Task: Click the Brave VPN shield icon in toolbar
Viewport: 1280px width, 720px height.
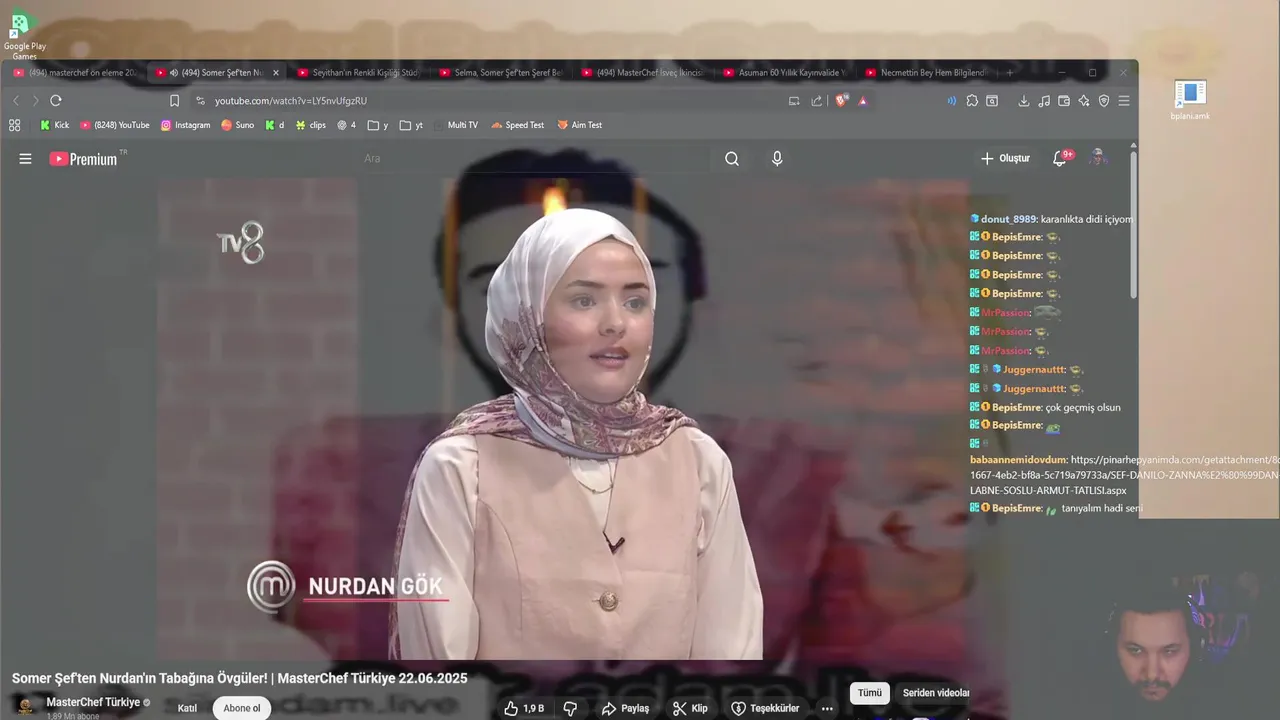Action: (1104, 101)
